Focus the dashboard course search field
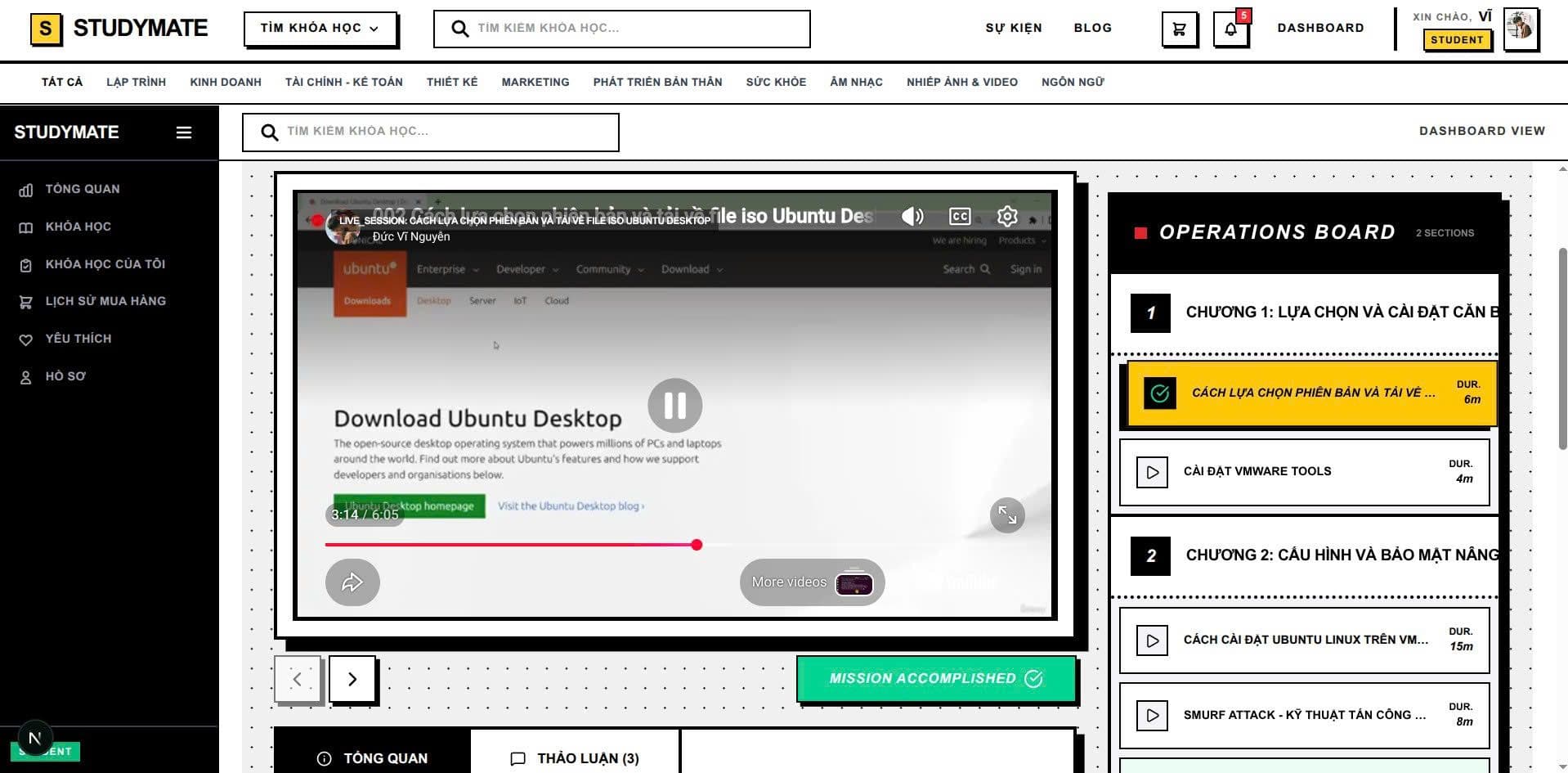1568x773 pixels. [431, 132]
